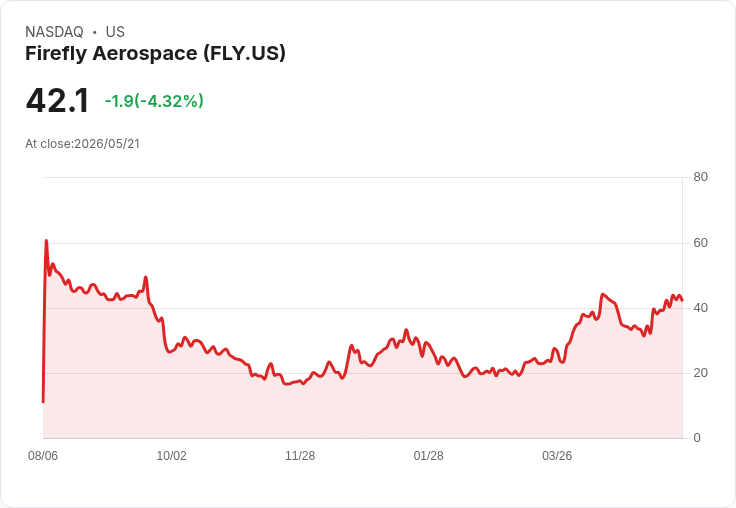Click the chart line's rightmost end point
This screenshot has width=736, height=508.
(682, 300)
